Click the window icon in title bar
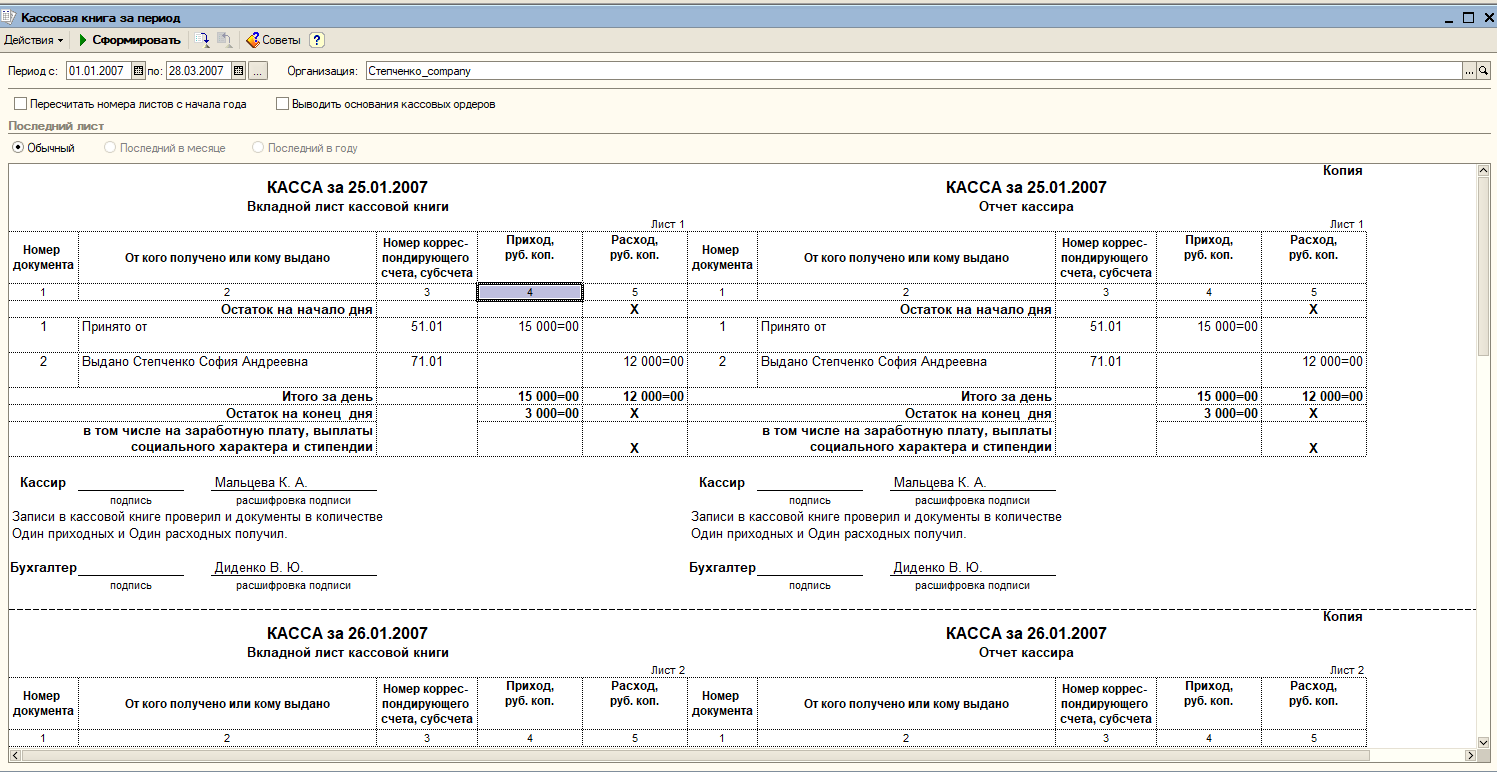1497x772 pixels. (x=10, y=18)
